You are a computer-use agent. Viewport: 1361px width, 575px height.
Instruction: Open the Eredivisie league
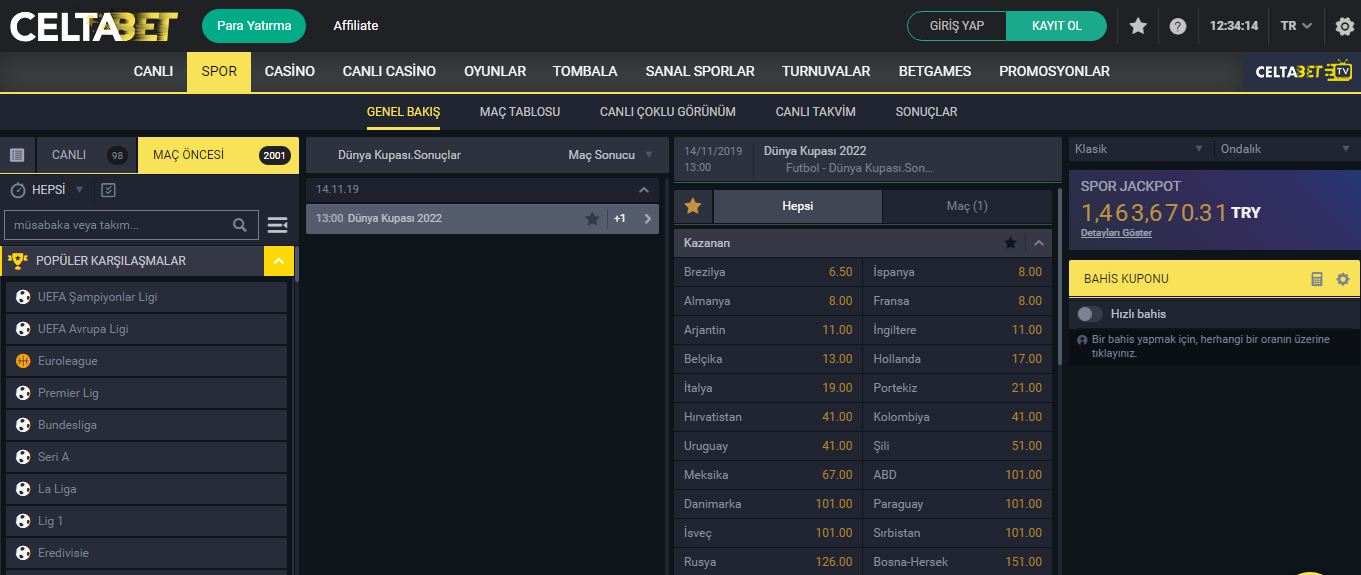tap(147, 553)
